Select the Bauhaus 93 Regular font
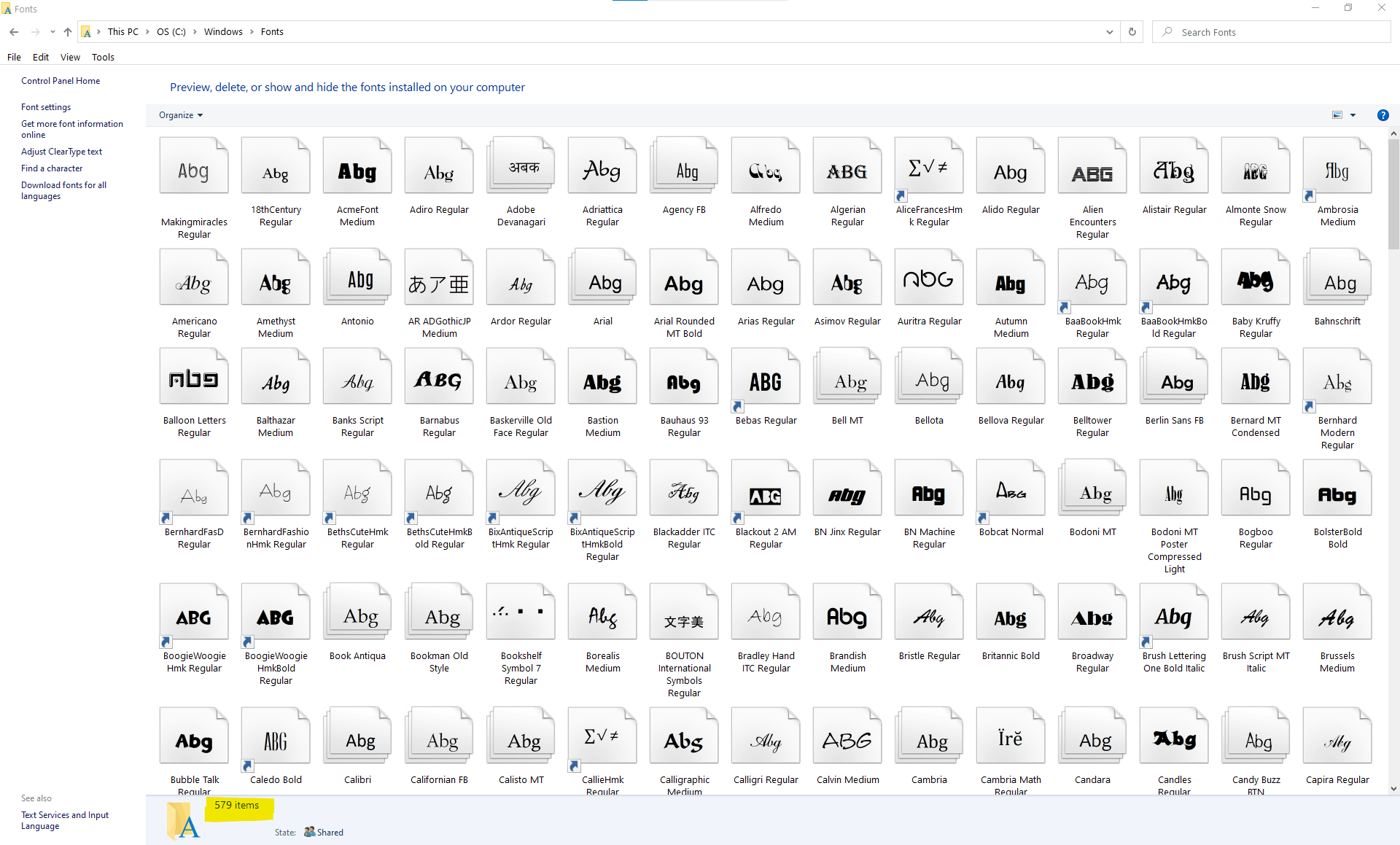This screenshot has width=1400, height=845. click(x=684, y=381)
